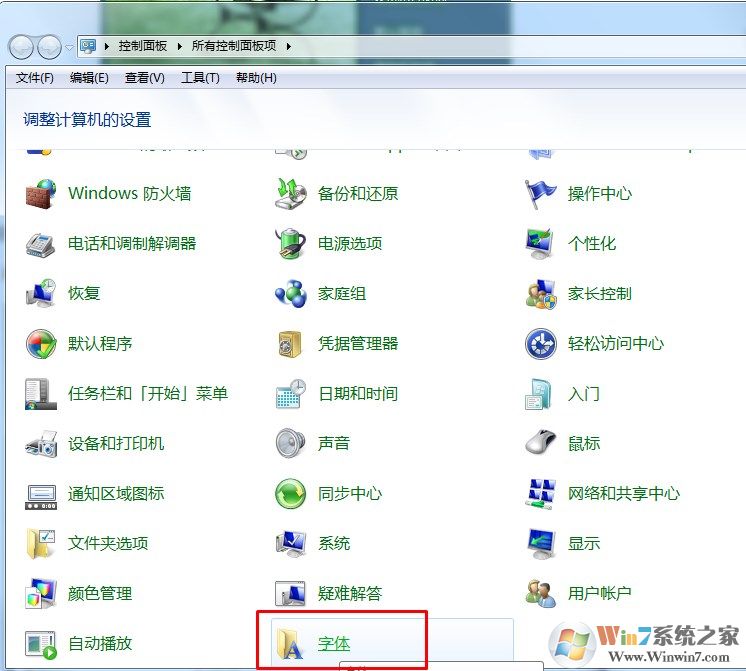This screenshot has width=746, height=671.
Task: Open the 用户帐户 users icon
Action: coord(540,593)
